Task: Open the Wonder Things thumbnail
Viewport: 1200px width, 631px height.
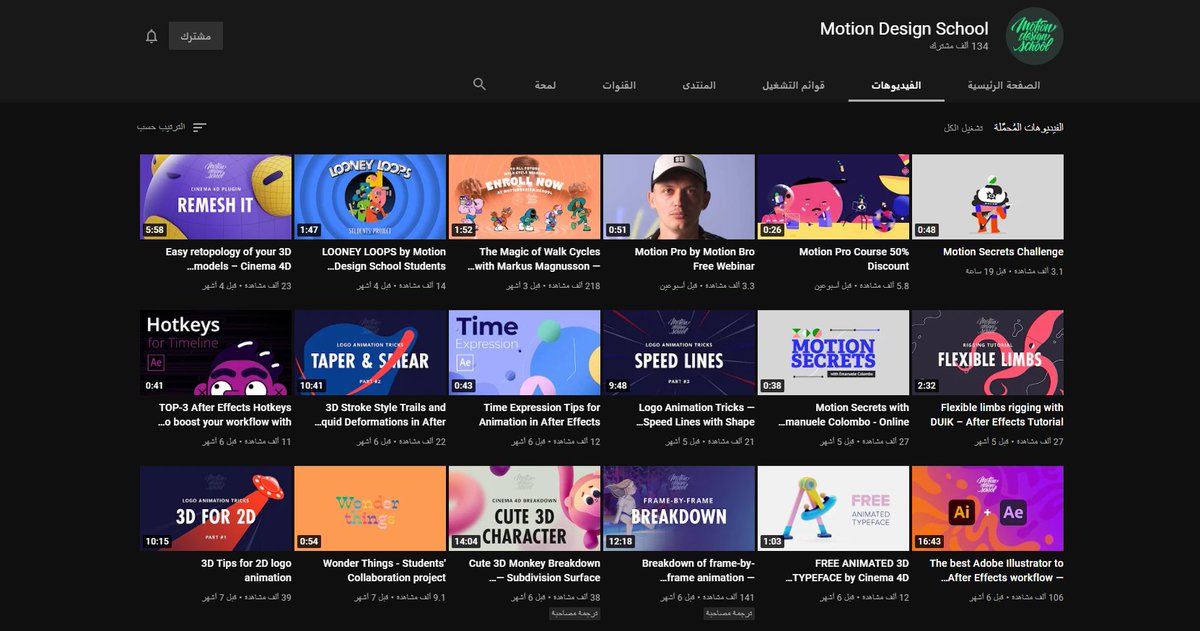Action: point(370,508)
